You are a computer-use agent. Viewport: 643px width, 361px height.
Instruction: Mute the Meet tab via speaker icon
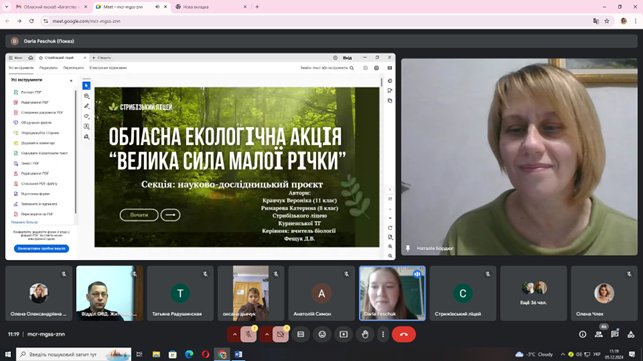[x=157, y=7]
